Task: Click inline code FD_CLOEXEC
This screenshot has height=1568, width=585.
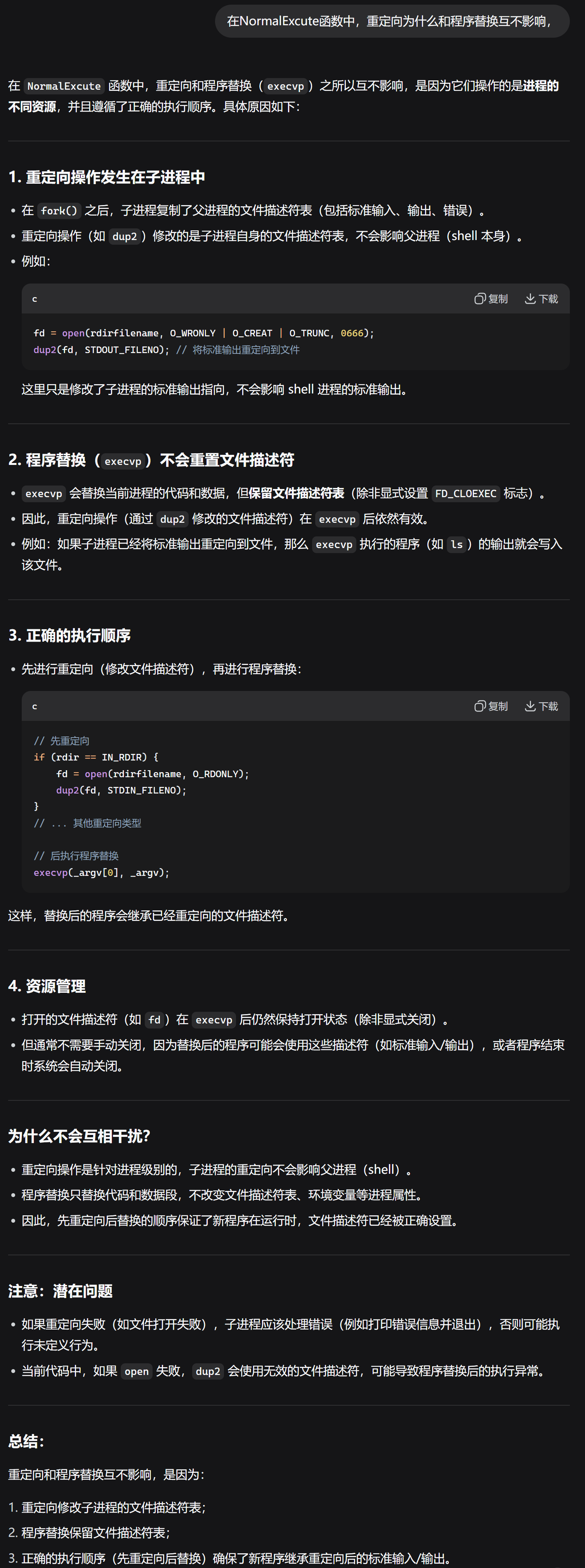Action: (466, 493)
